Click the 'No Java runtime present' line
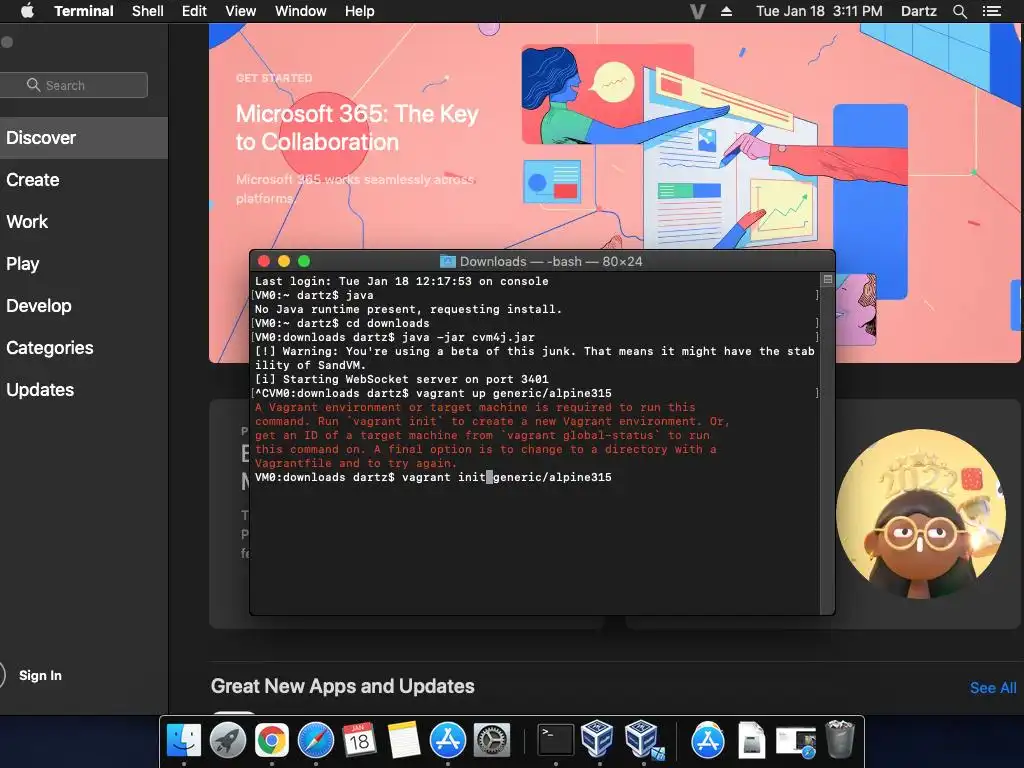The width and height of the screenshot is (1024, 768). click(408, 310)
